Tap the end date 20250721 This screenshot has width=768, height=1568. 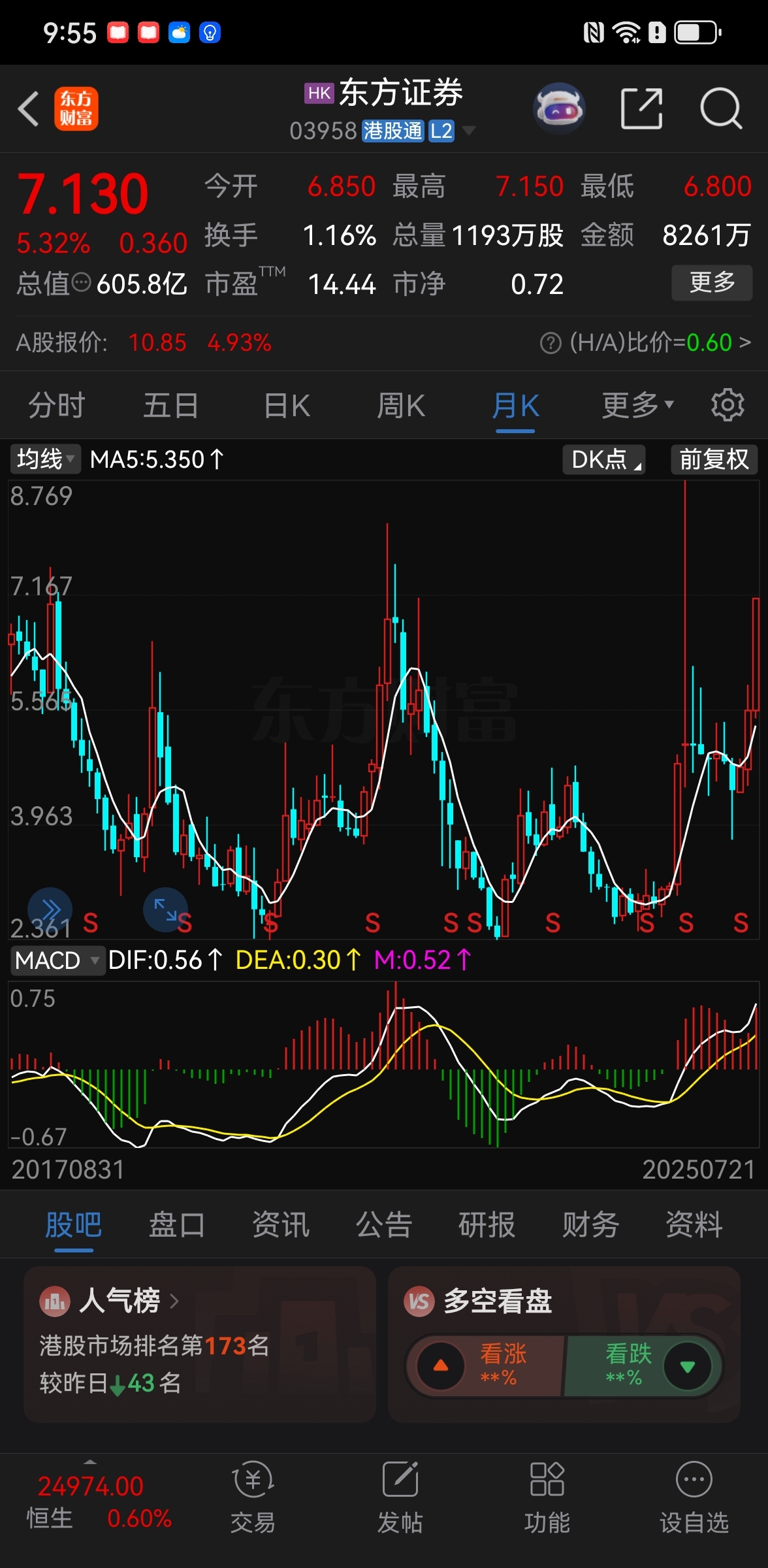coord(699,1170)
